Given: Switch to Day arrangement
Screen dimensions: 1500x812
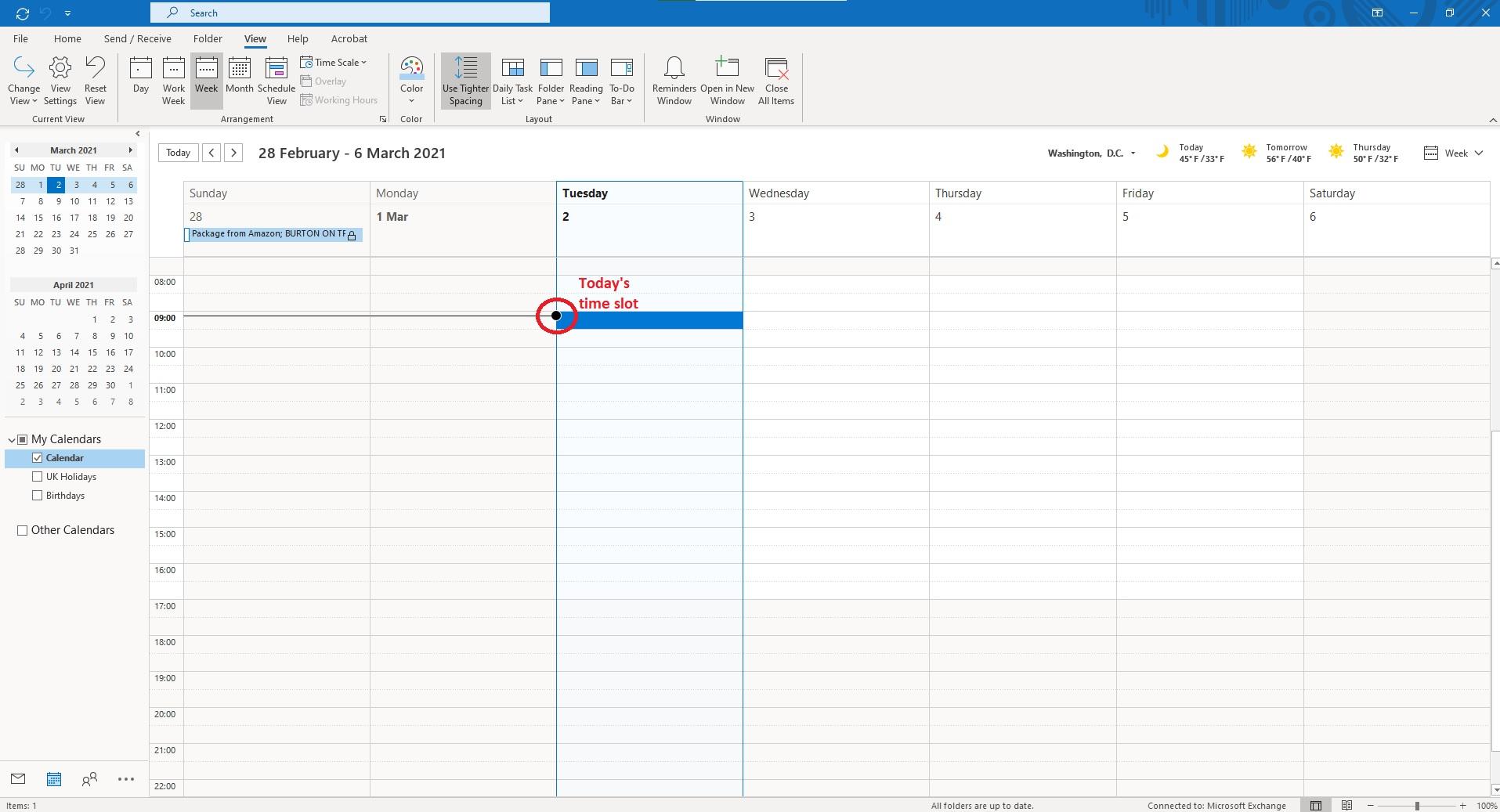Looking at the screenshot, I should coord(141,75).
